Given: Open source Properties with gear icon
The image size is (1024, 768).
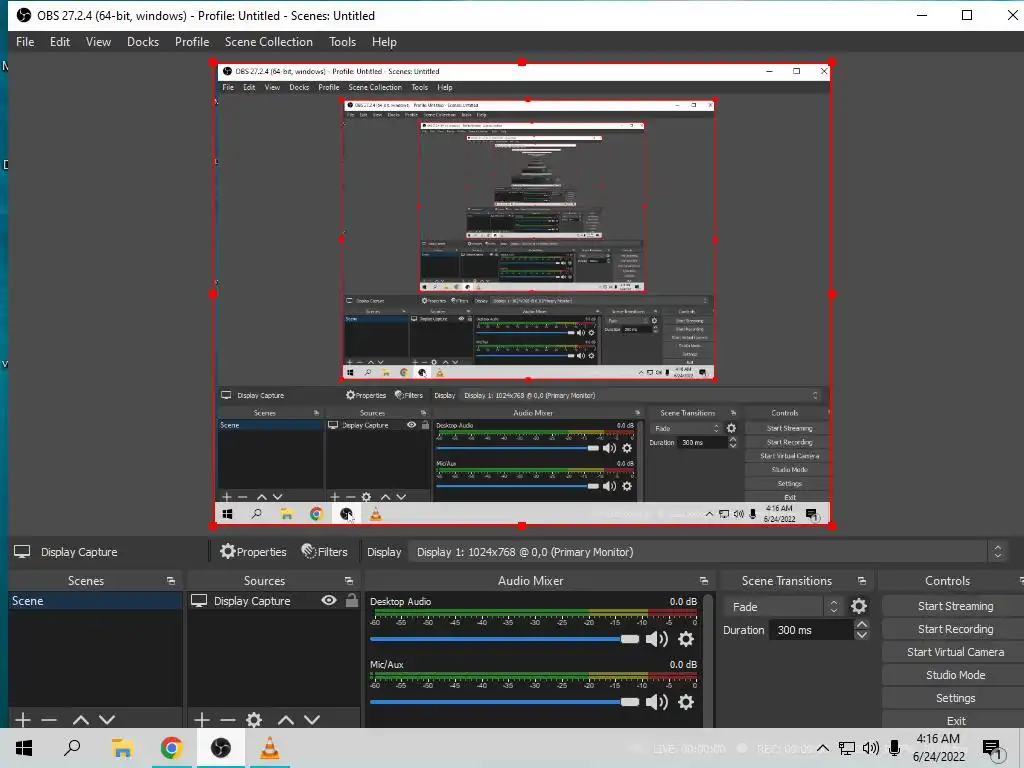Looking at the screenshot, I should point(253,552).
